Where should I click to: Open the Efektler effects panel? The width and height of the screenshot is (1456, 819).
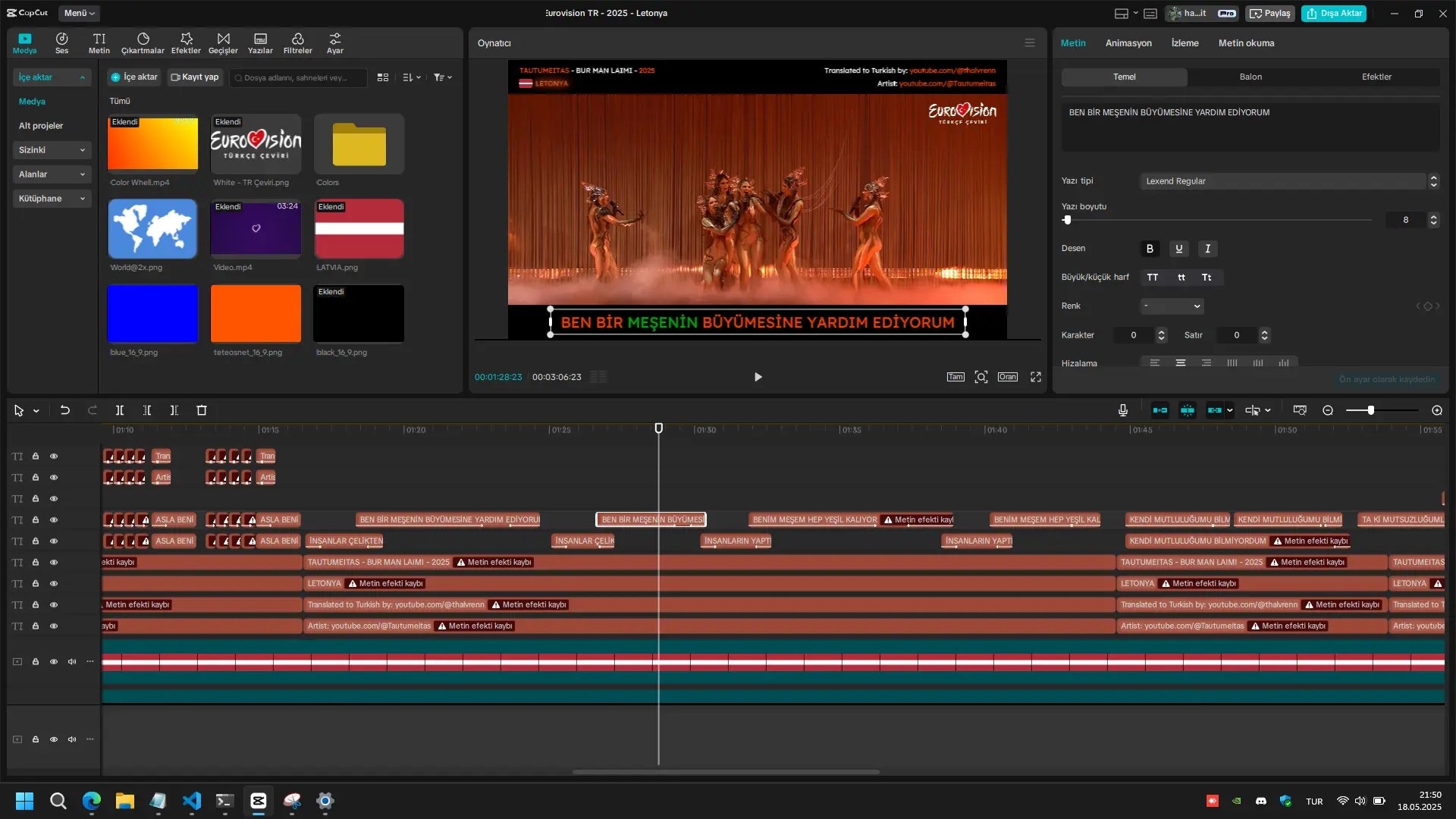click(186, 43)
